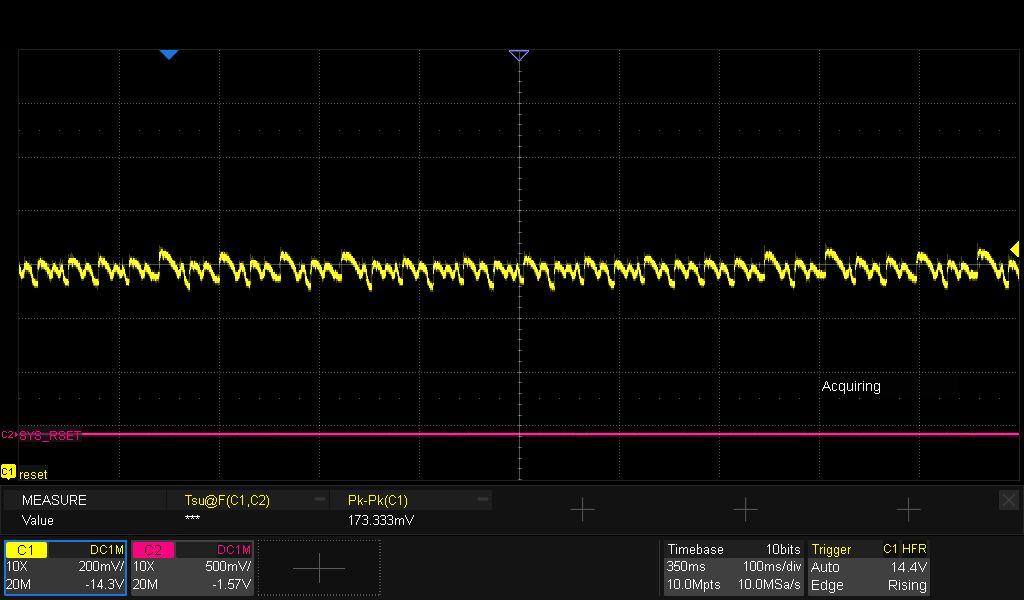Open the Tsu@F(C1,C2) measurement header
The height and width of the screenshot is (600, 1024).
click(227, 500)
